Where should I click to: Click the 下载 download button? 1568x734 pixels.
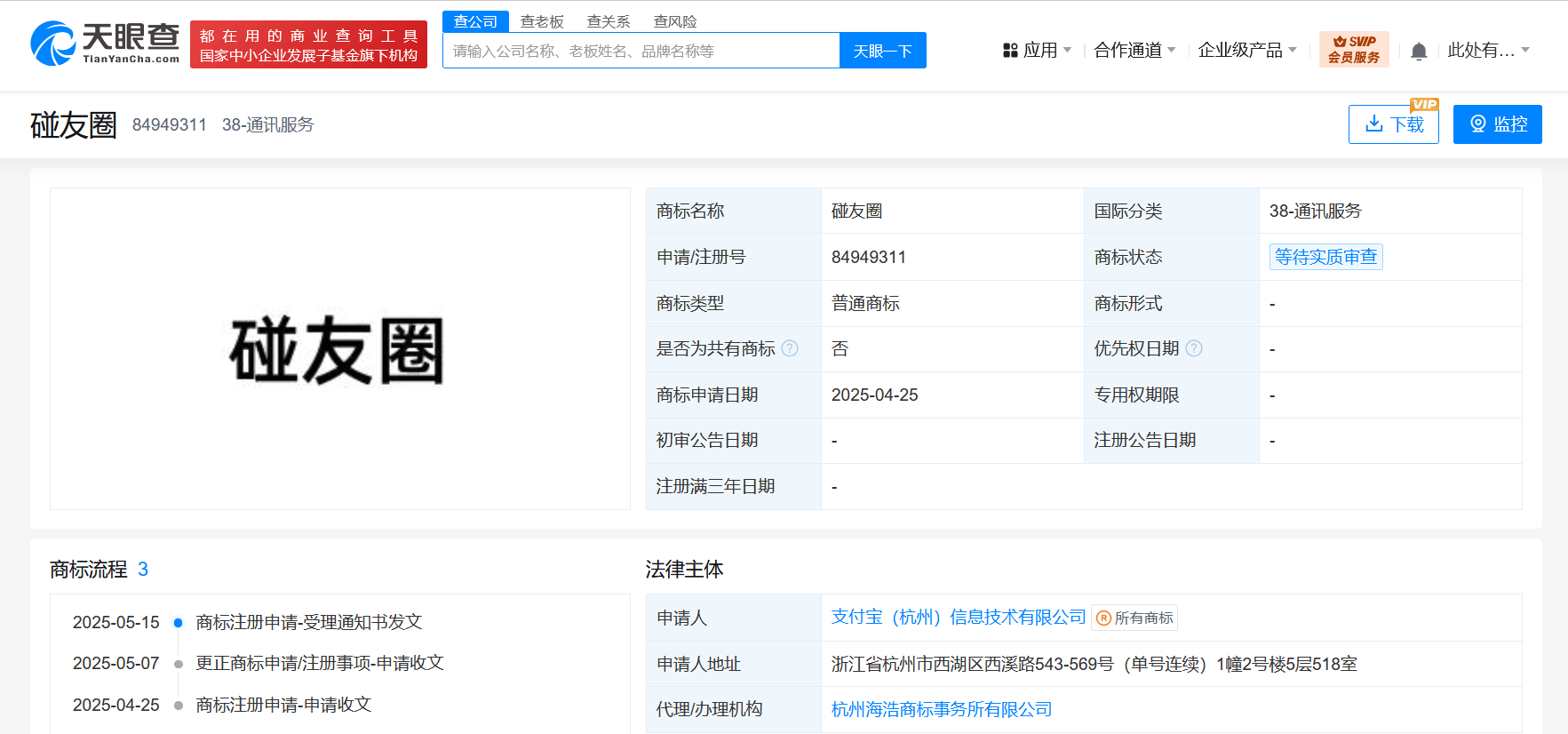pyautogui.click(x=1393, y=124)
